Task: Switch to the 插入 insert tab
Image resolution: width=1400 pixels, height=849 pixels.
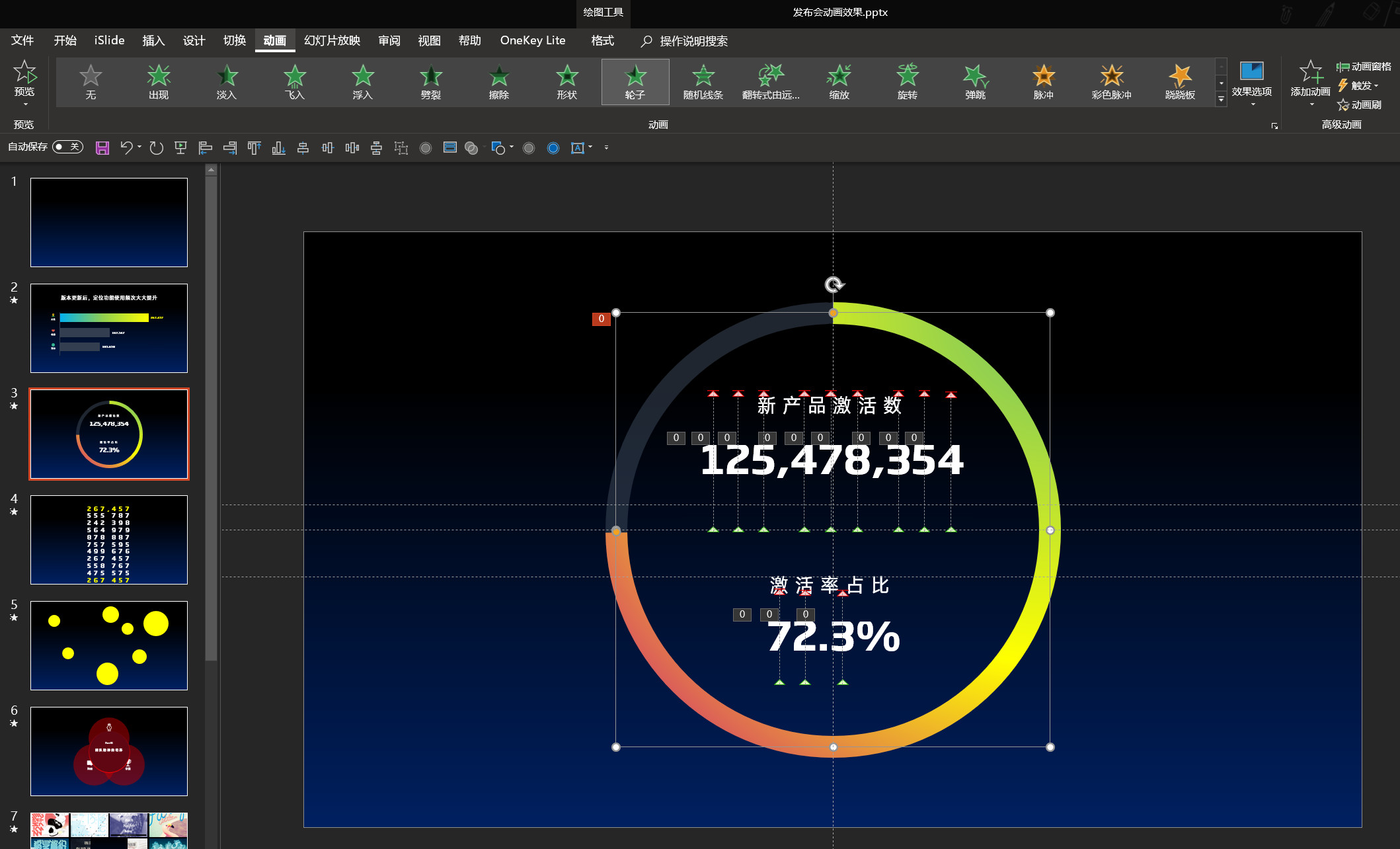Action: 153,40
